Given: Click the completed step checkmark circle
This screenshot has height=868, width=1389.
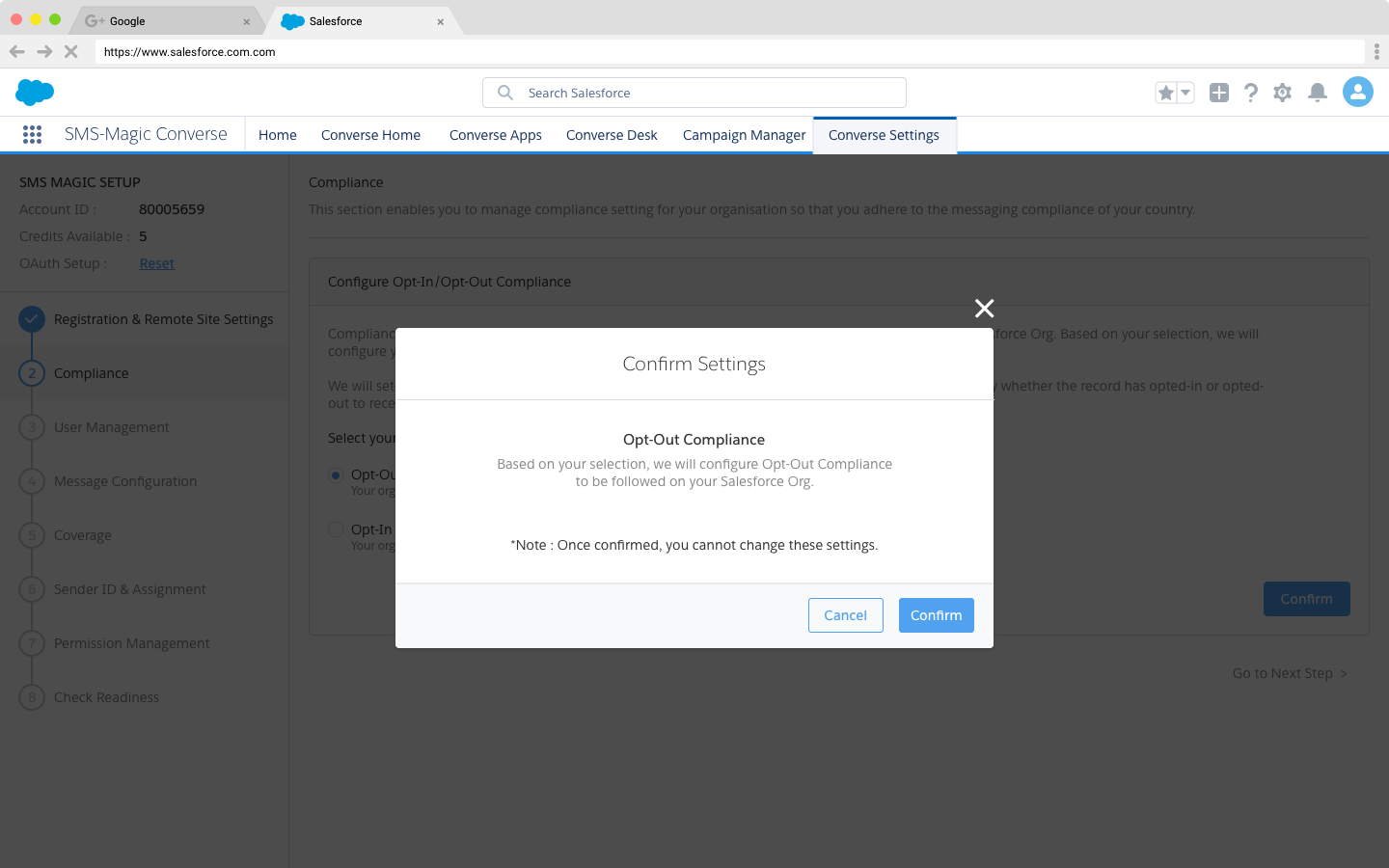Looking at the screenshot, I should tap(32, 319).
